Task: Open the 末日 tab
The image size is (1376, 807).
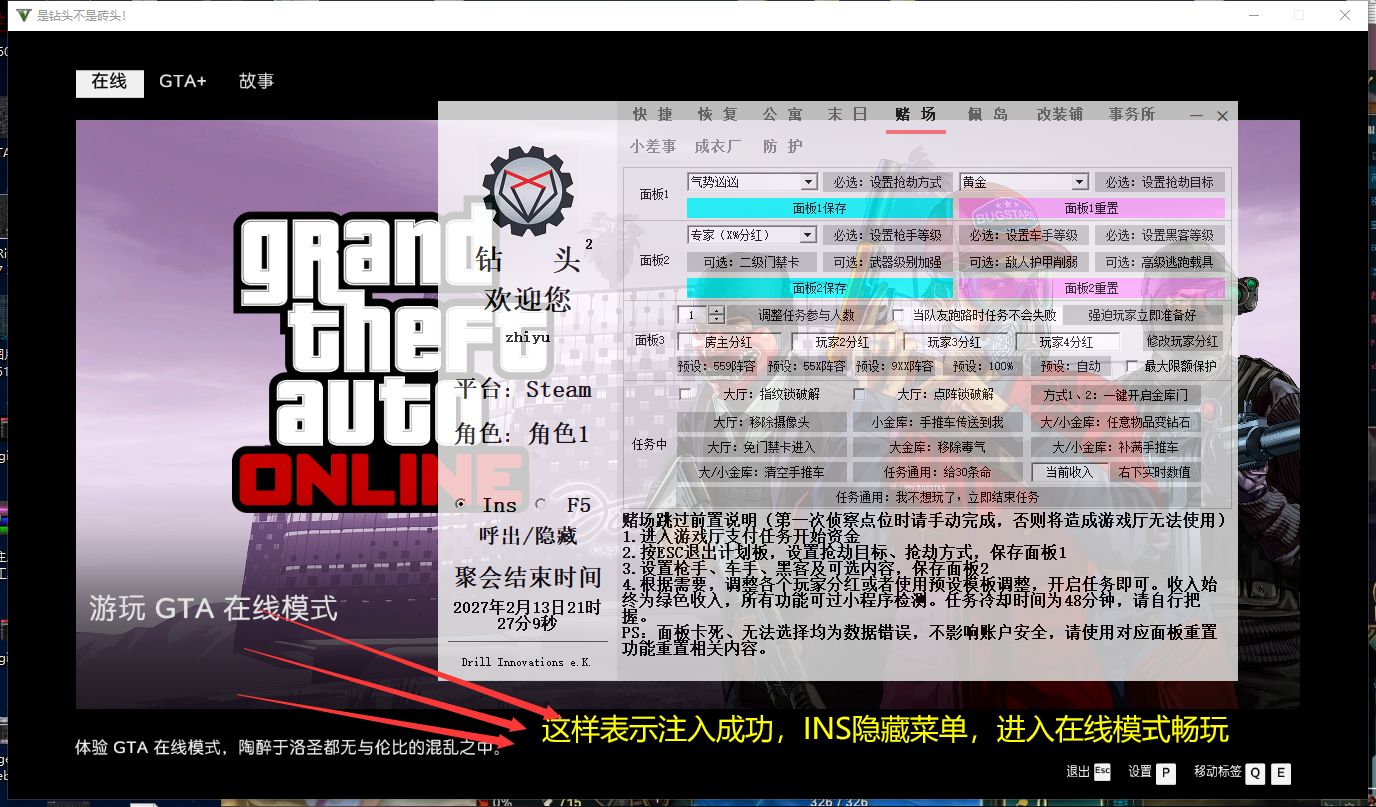Action: click(x=847, y=114)
